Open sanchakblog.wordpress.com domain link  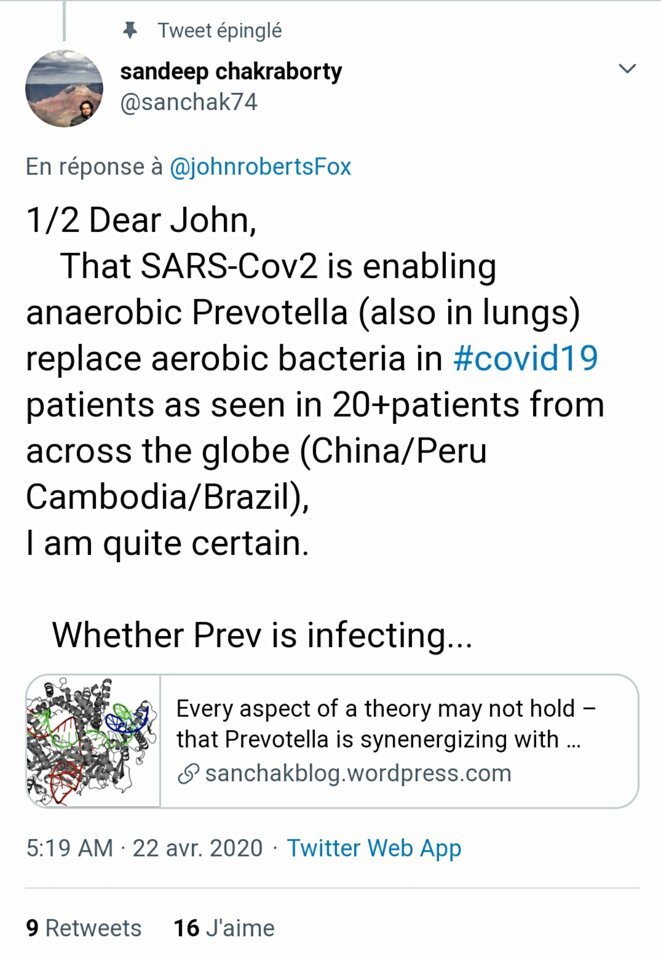click(358, 773)
